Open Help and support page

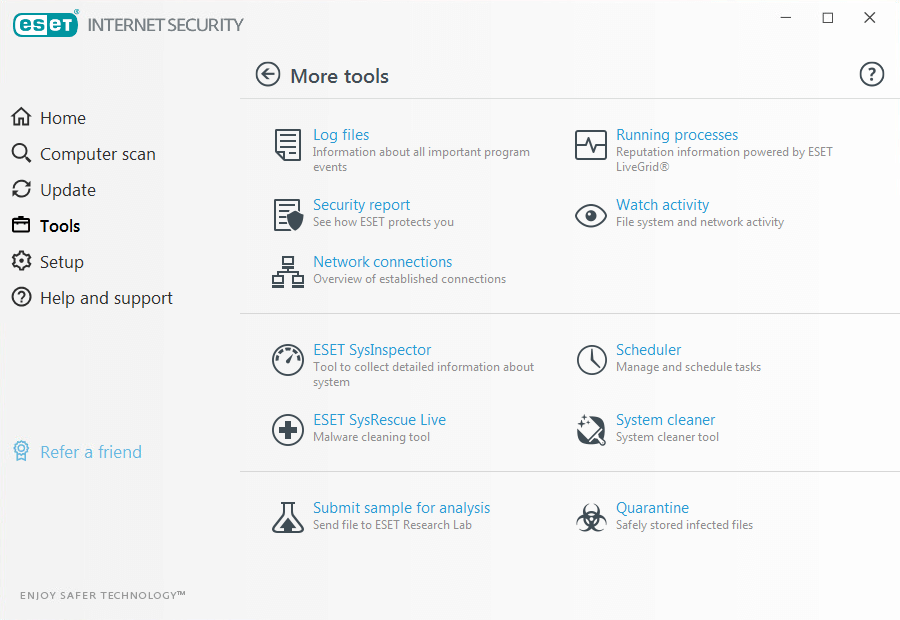106,298
